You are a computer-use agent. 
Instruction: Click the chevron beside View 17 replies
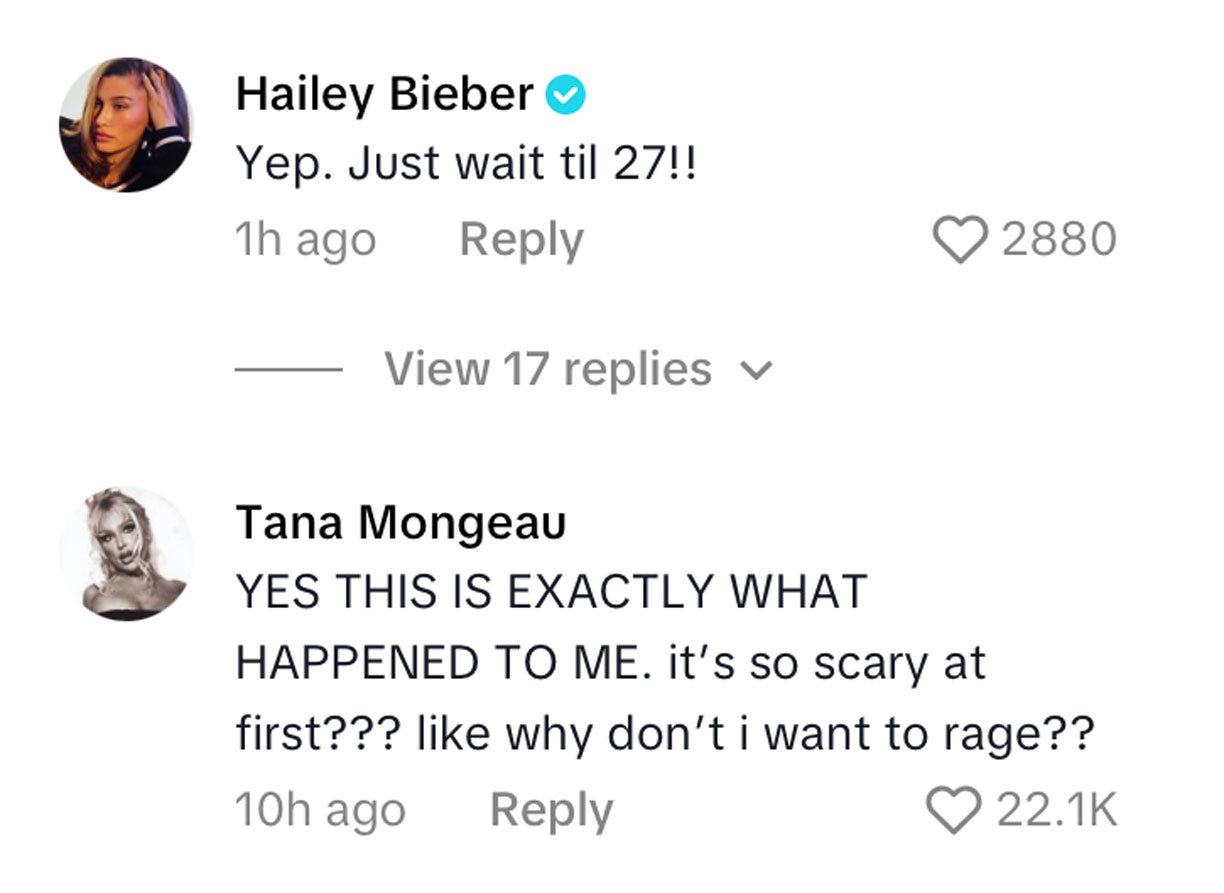tap(761, 369)
